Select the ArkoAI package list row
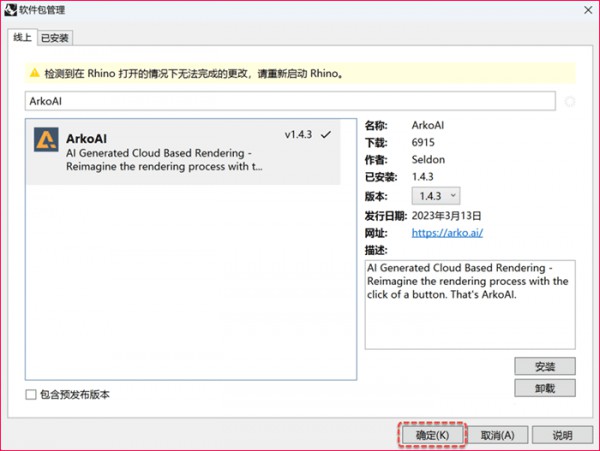The height and width of the screenshot is (451, 600). point(183,152)
